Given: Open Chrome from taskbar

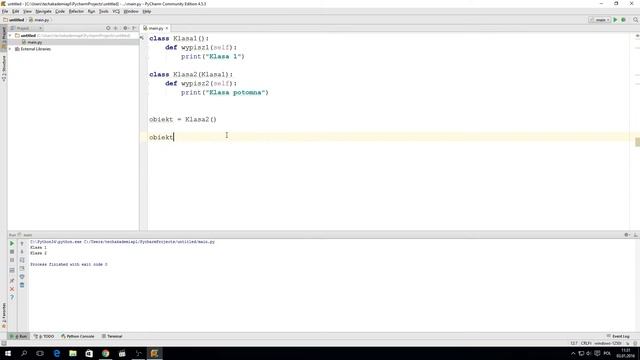Looking at the screenshot, I should pos(105,353).
